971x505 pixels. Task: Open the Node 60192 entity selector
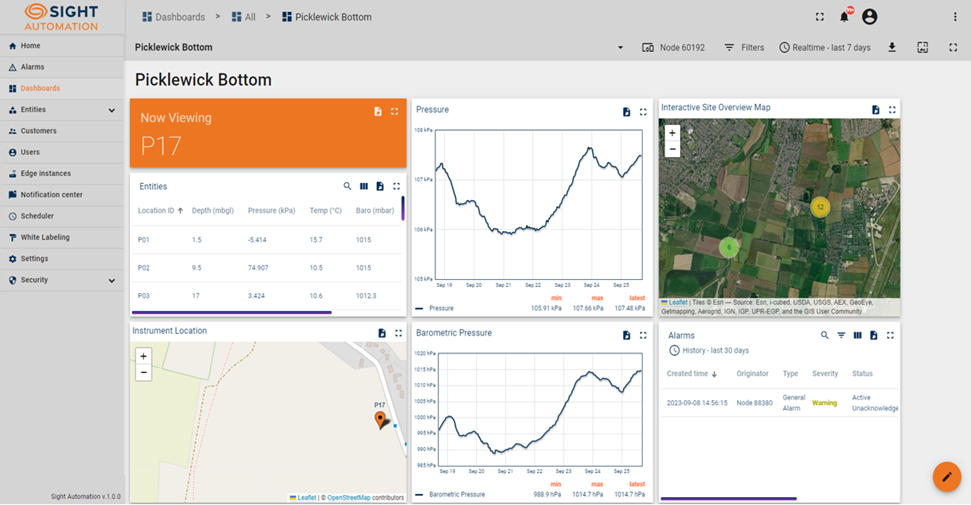[x=673, y=47]
